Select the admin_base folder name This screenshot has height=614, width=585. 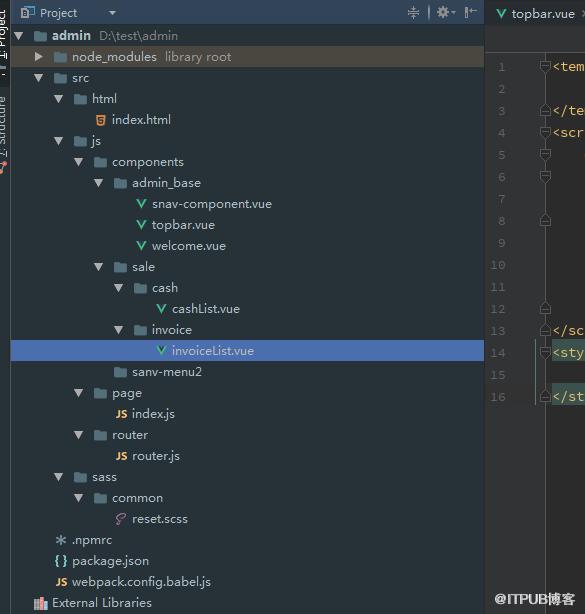pos(166,183)
